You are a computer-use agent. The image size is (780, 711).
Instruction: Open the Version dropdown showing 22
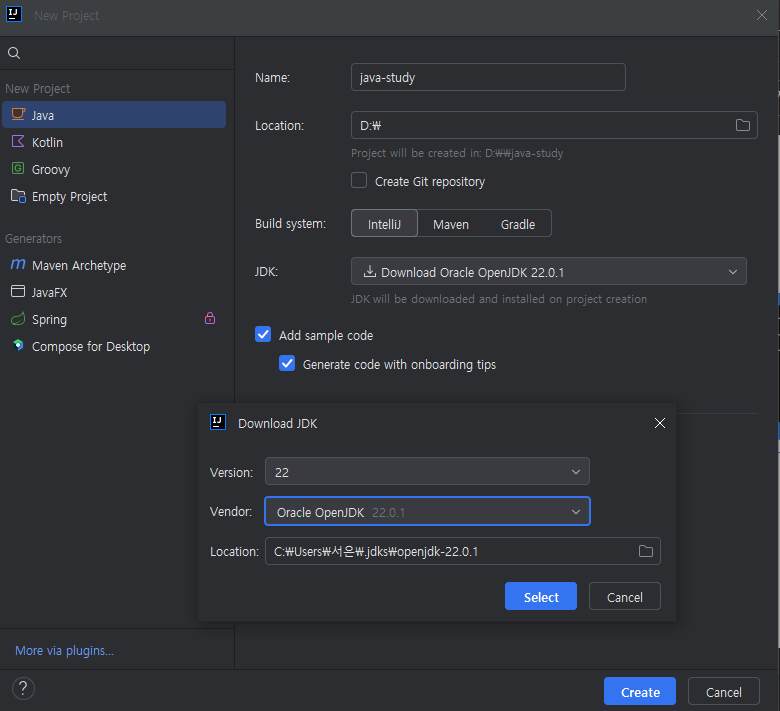(427, 471)
